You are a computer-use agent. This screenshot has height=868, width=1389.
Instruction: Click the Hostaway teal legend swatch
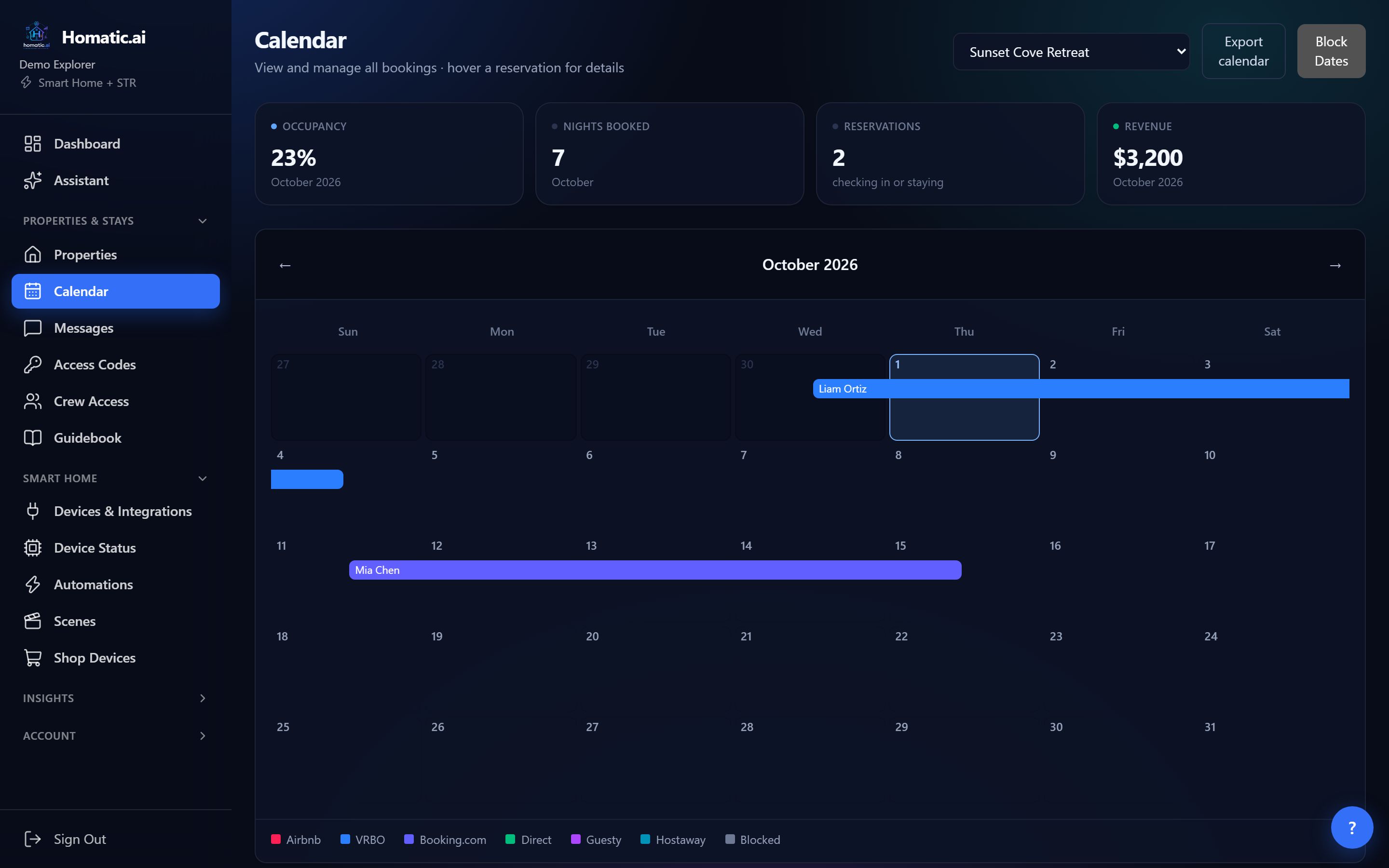click(645, 839)
